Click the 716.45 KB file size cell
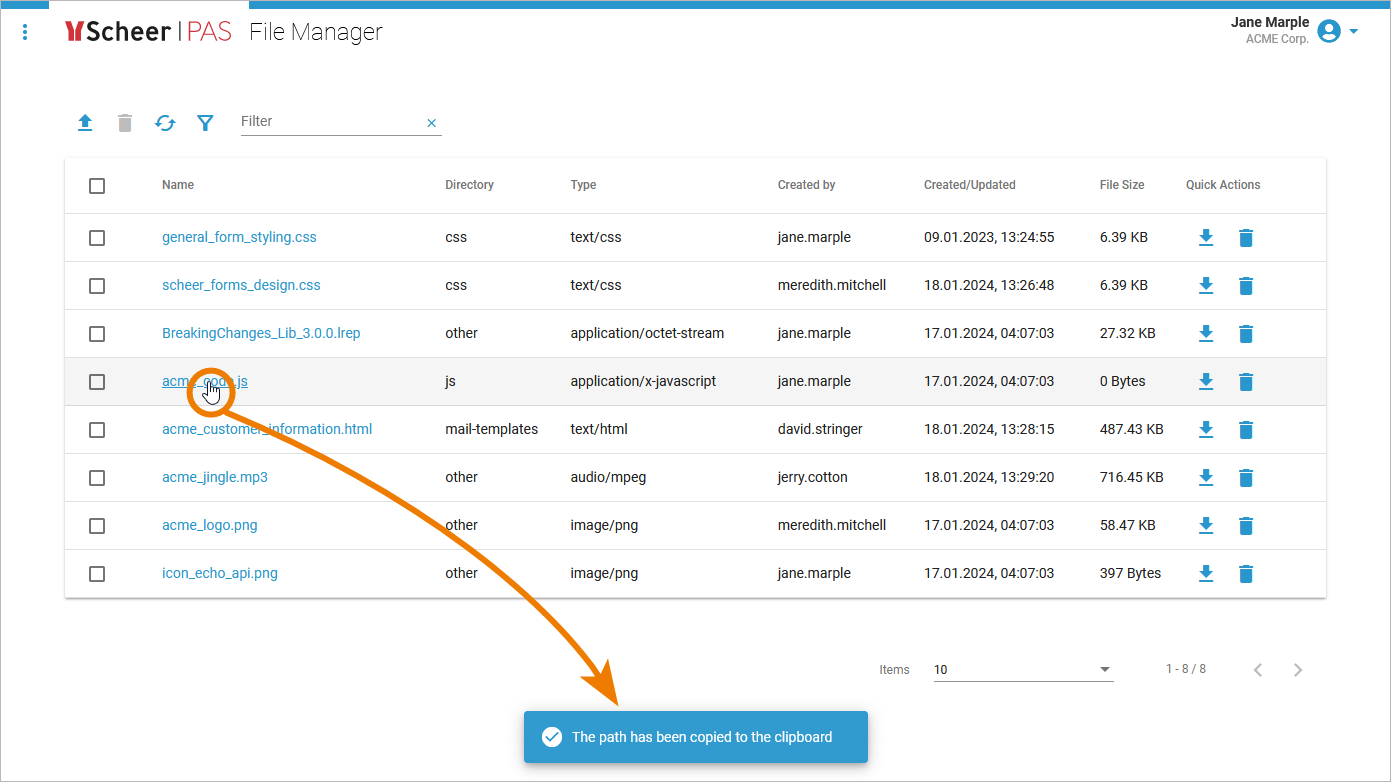 (x=1132, y=477)
